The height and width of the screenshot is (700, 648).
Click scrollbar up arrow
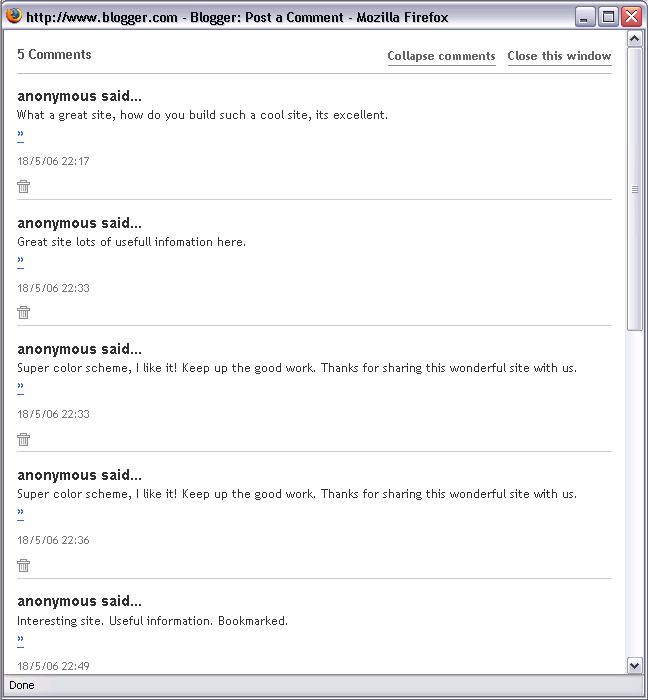coord(635,39)
